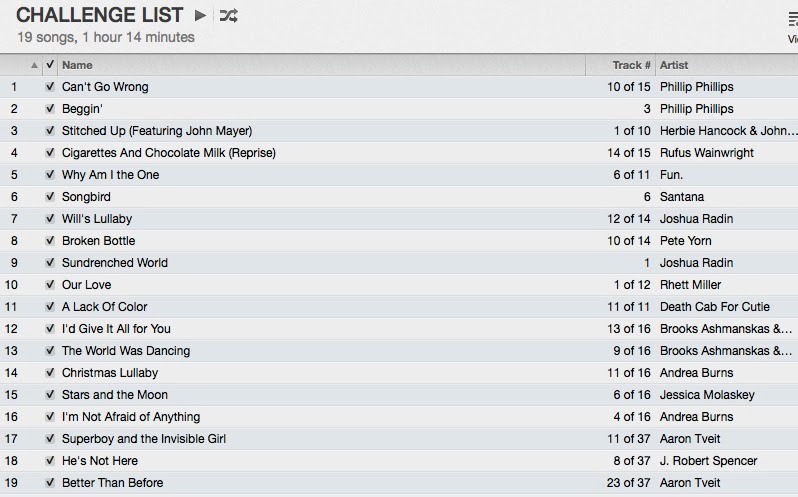Click the checkmark column header
This screenshot has height=497, width=798.
(x=50, y=65)
